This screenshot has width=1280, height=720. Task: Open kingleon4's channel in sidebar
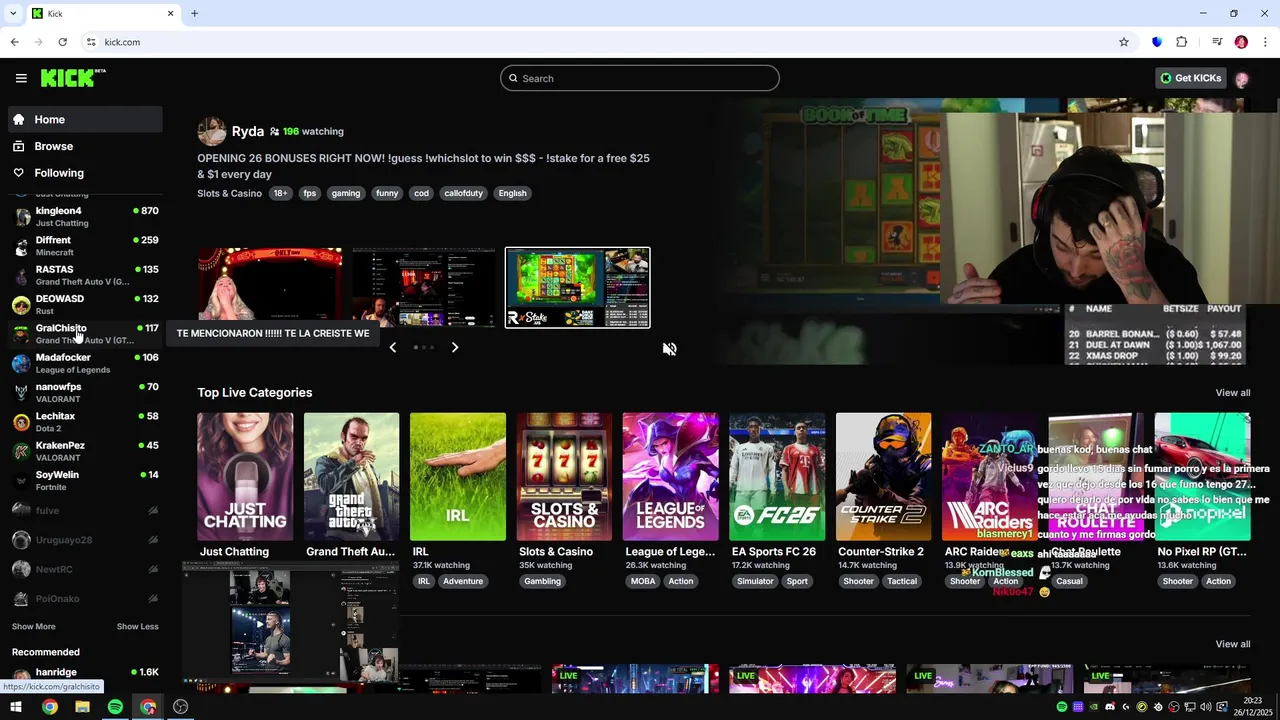coord(85,216)
